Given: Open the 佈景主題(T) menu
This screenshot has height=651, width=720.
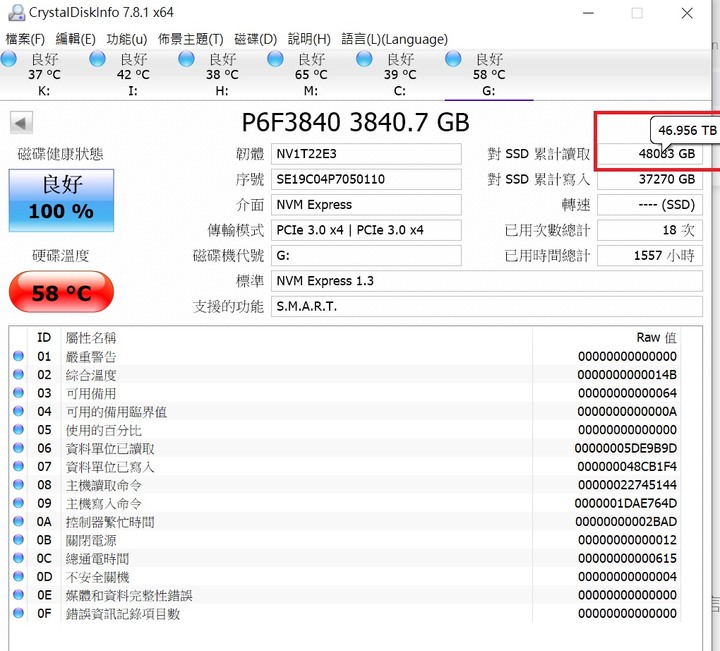Looking at the screenshot, I should click(191, 39).
